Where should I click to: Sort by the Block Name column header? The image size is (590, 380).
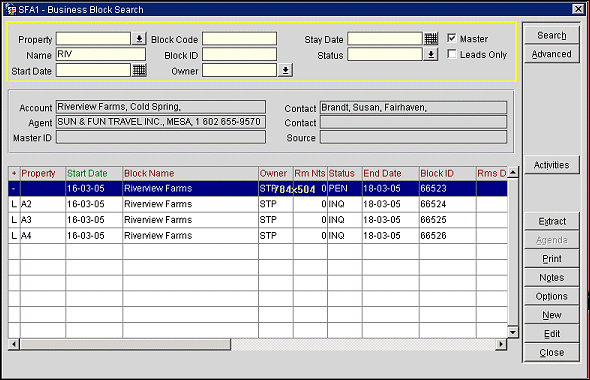point(190,173)
